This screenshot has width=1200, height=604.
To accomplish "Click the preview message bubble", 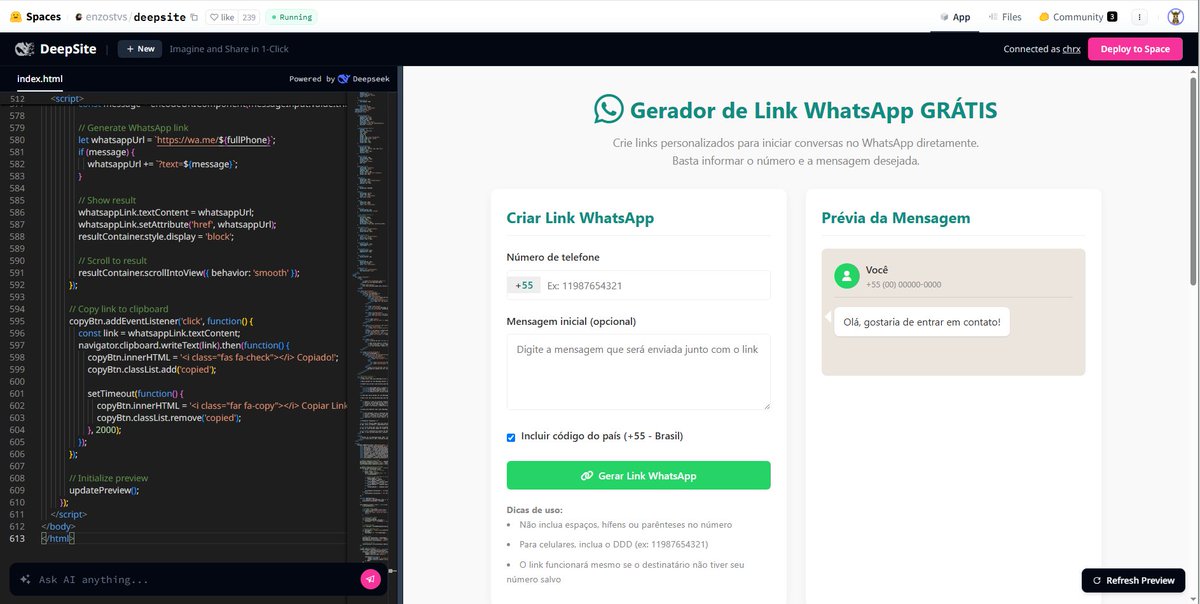I will pos(922,322).
